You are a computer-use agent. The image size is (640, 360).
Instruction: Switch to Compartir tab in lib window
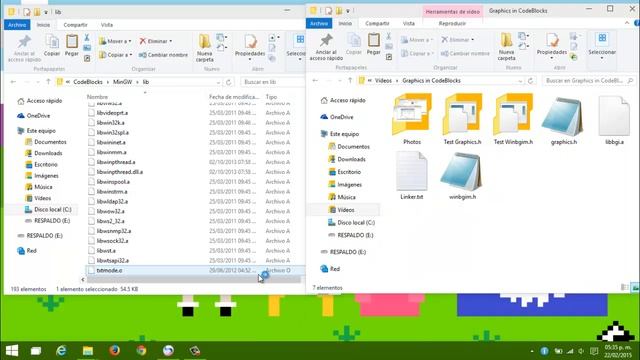76,25
